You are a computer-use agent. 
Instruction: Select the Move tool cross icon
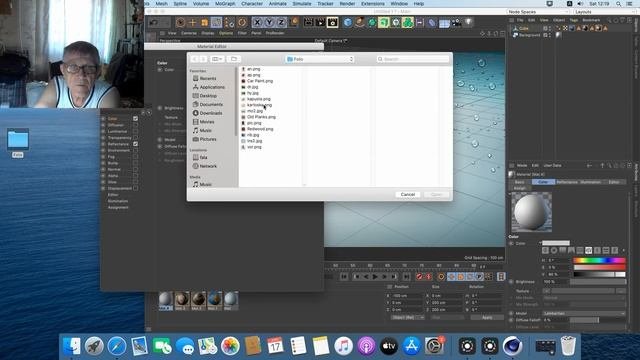click(x=192, y=22)
